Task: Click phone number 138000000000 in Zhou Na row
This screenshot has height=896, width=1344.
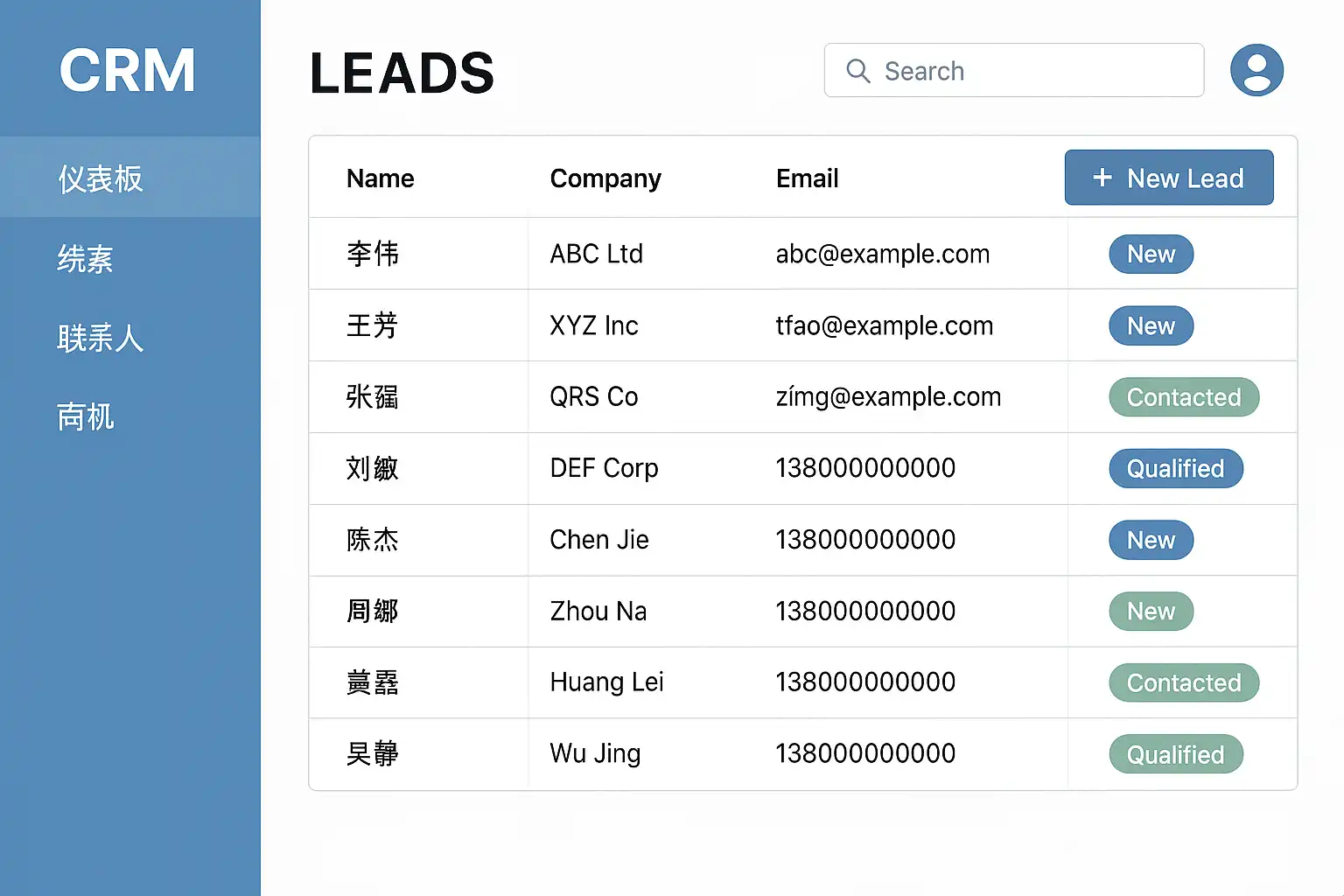Action: click(865, 611)
